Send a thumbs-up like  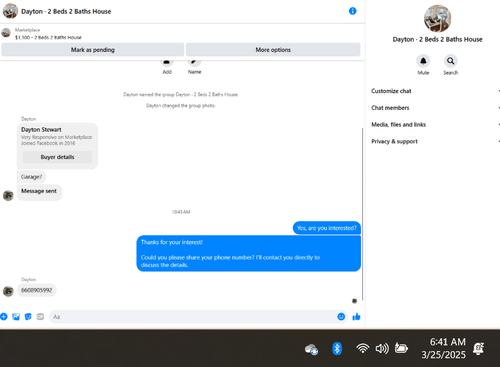tap(356, 317)
